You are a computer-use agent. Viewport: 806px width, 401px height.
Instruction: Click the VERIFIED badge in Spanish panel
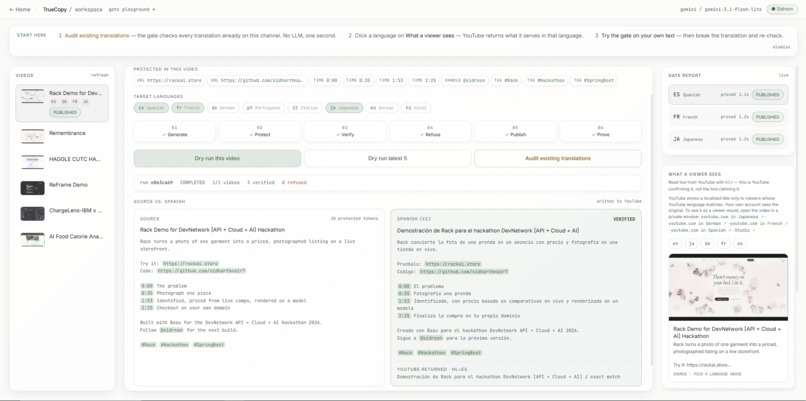(624, 219)
